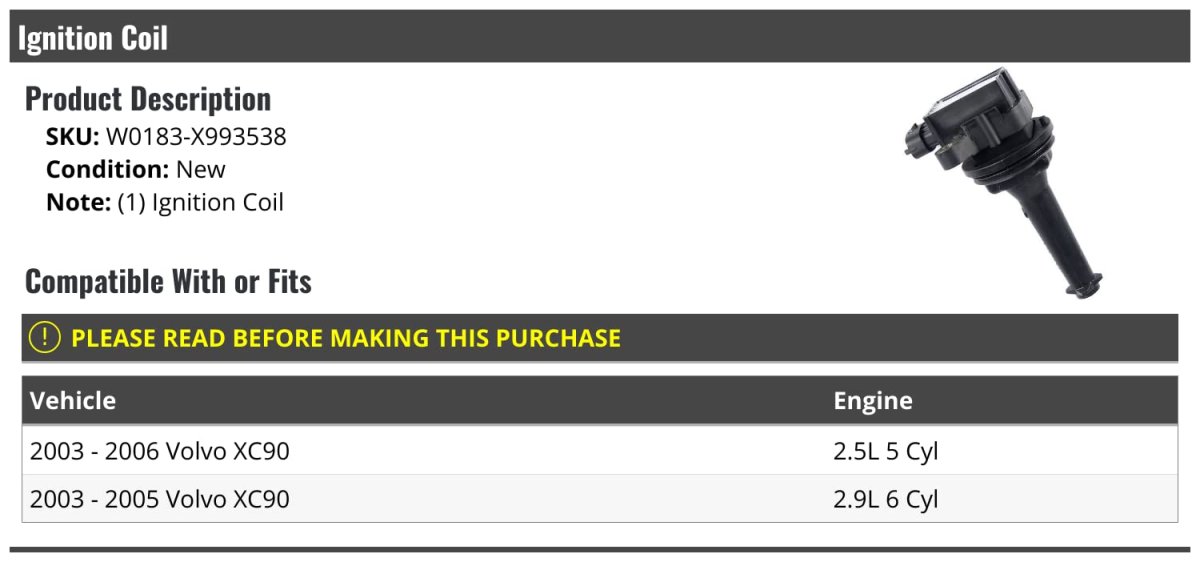Click the Vehicle column header

tap(73, 401)
